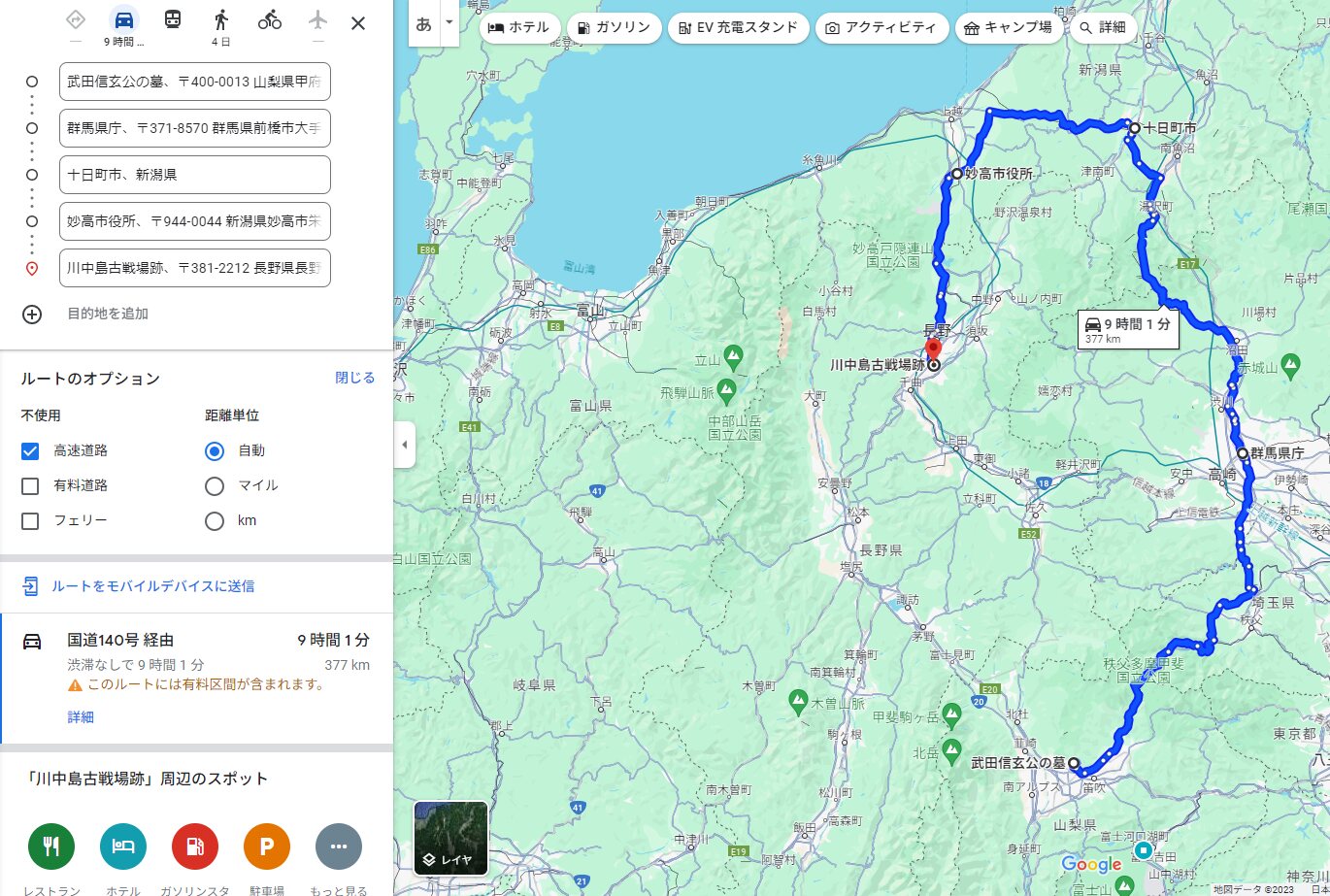This screenshot has height=896, width=1330.
Task: Enable the 有料道路 avoid checkbox
Action: click(30, 485)
